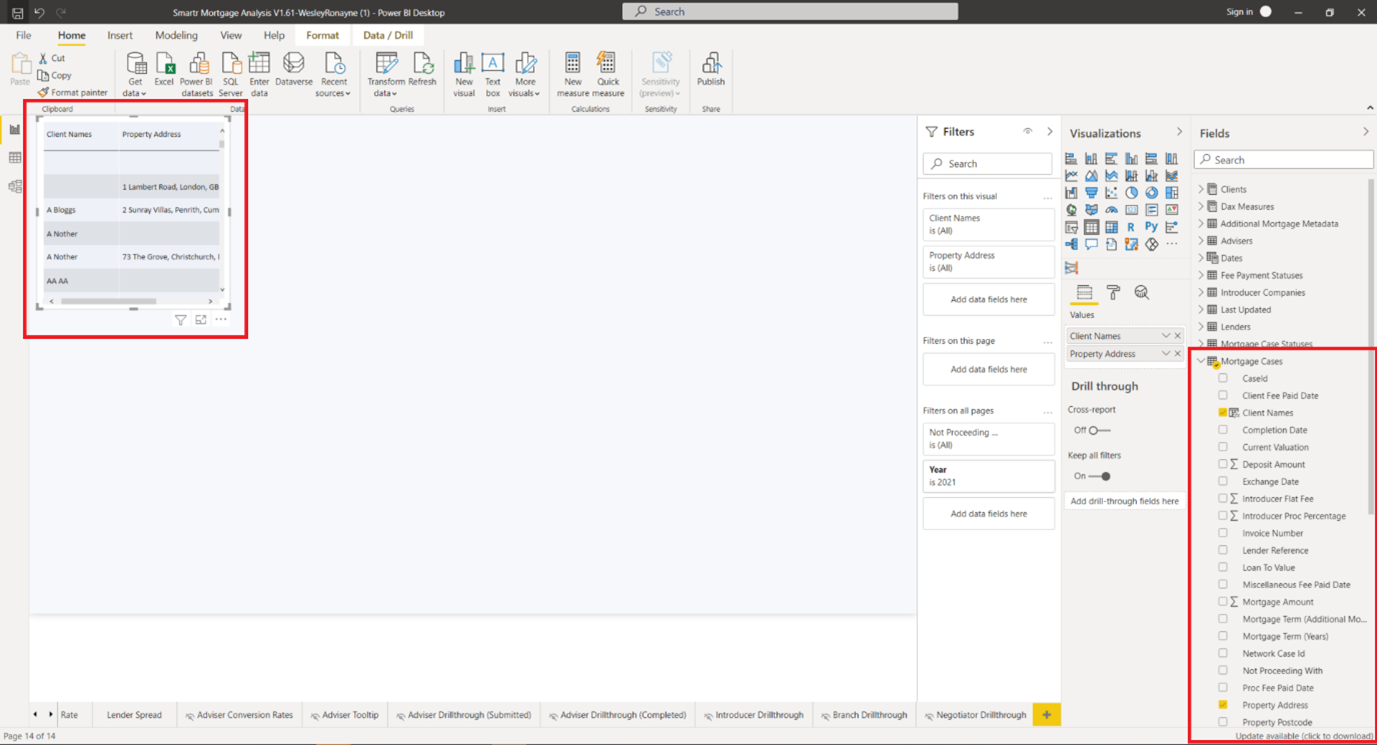Expand the Advisers table
The height and width of the screenshot is (745, 1377).
tap(1201, 241)
